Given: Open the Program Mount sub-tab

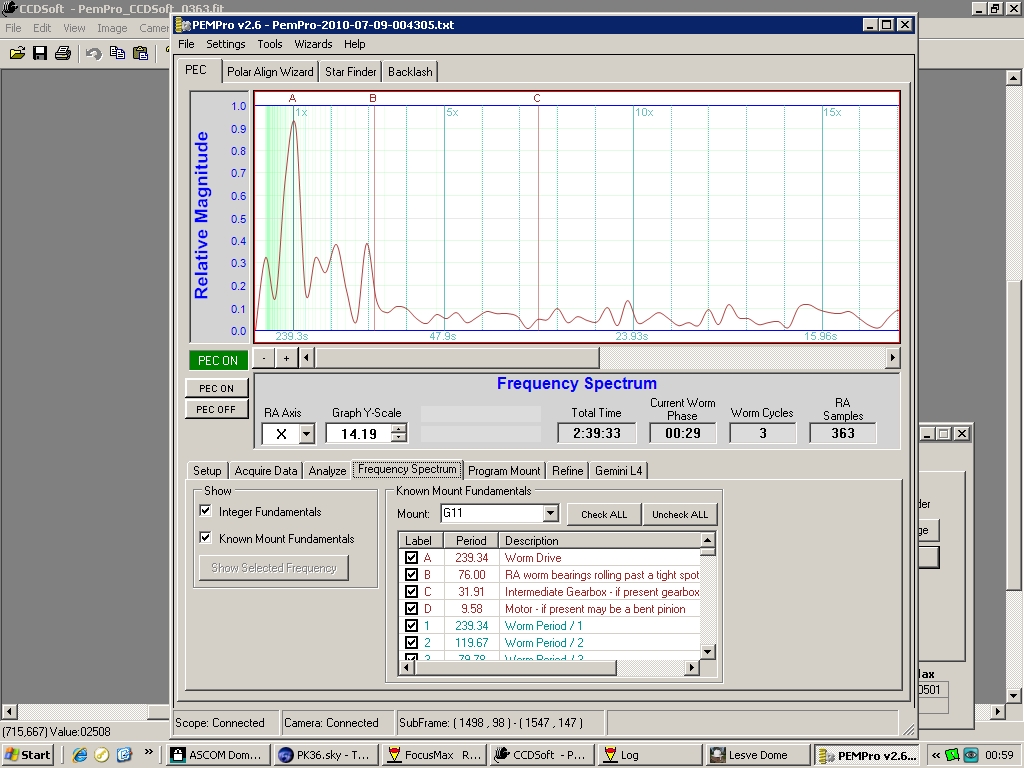Looking at the screenshot, I should point(504,470).
